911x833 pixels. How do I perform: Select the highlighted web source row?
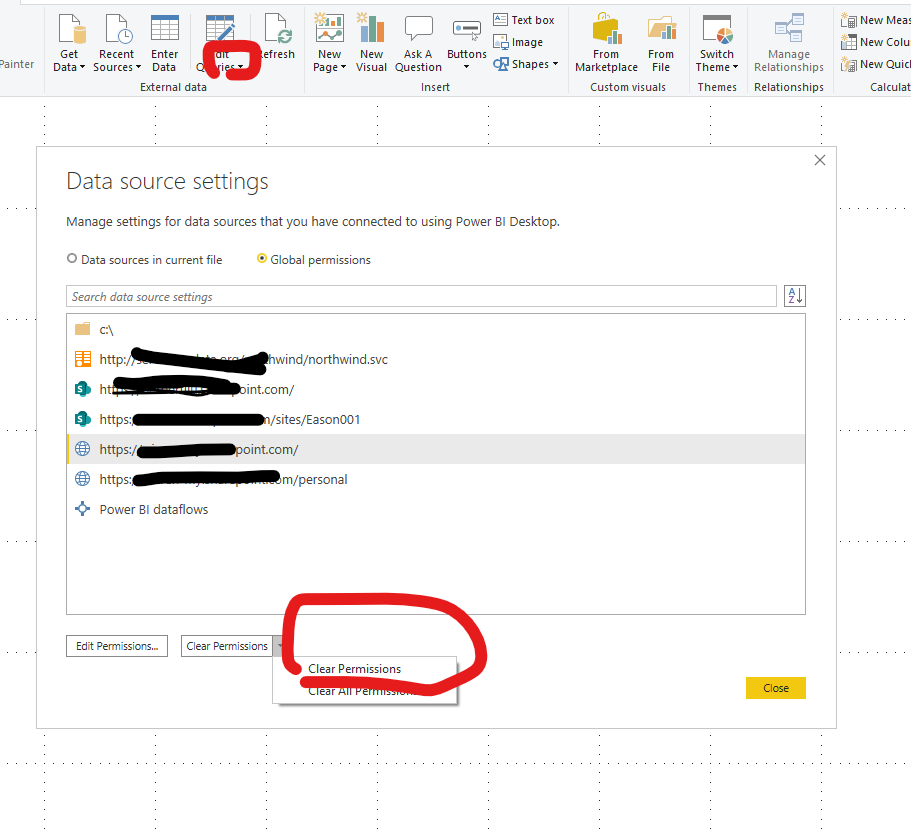pos(436,449)
